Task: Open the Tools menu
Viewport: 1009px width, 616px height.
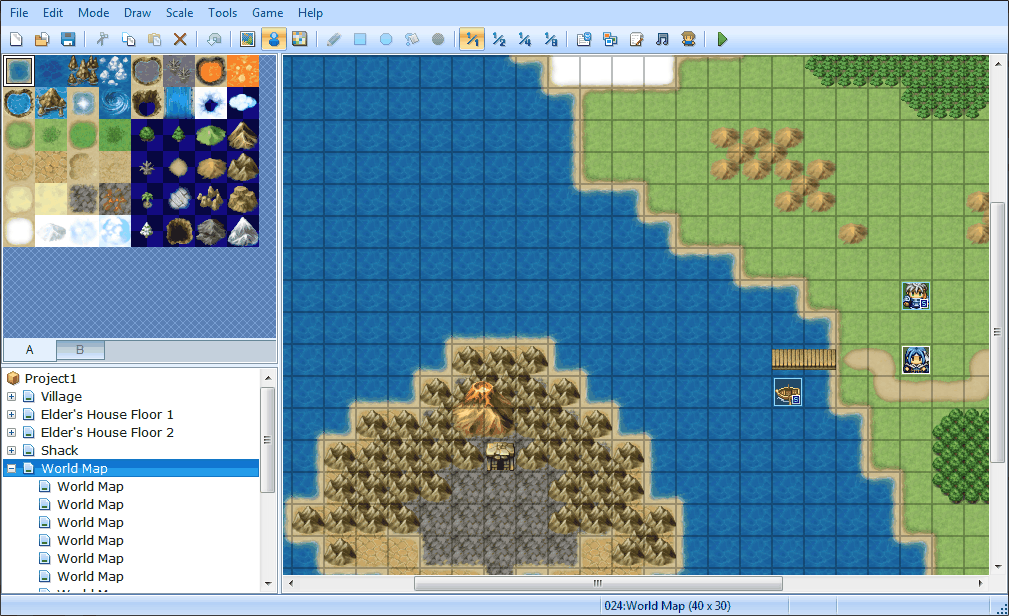Action: [223, 13]
